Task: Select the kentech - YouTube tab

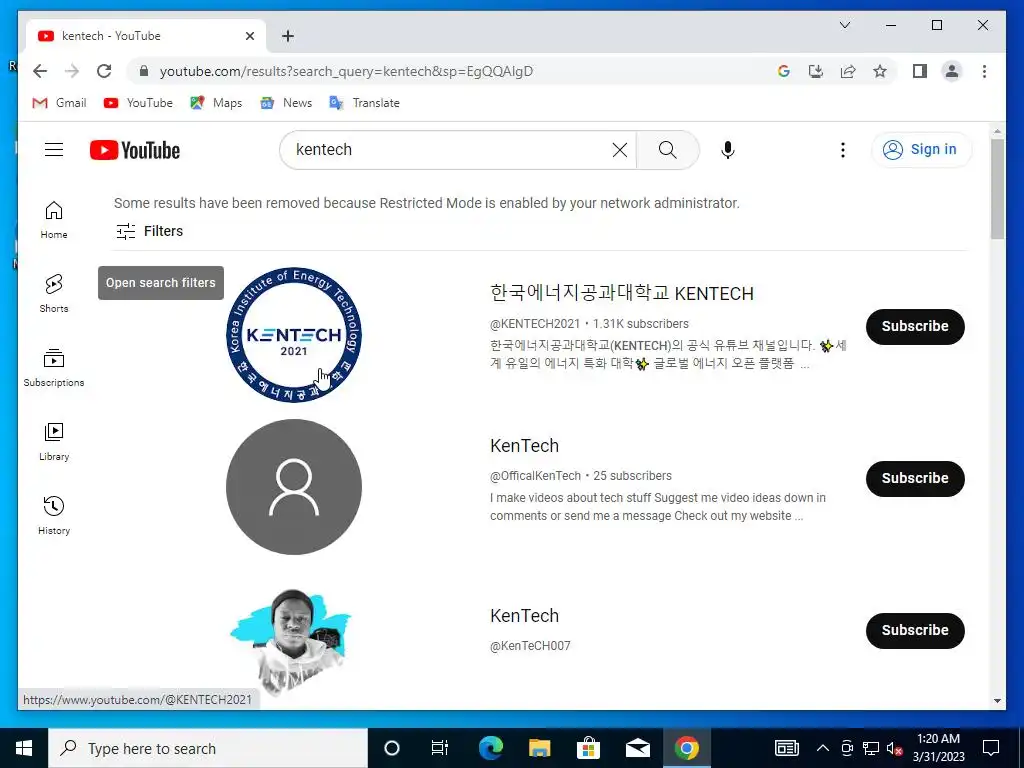Action: [146, 36]
